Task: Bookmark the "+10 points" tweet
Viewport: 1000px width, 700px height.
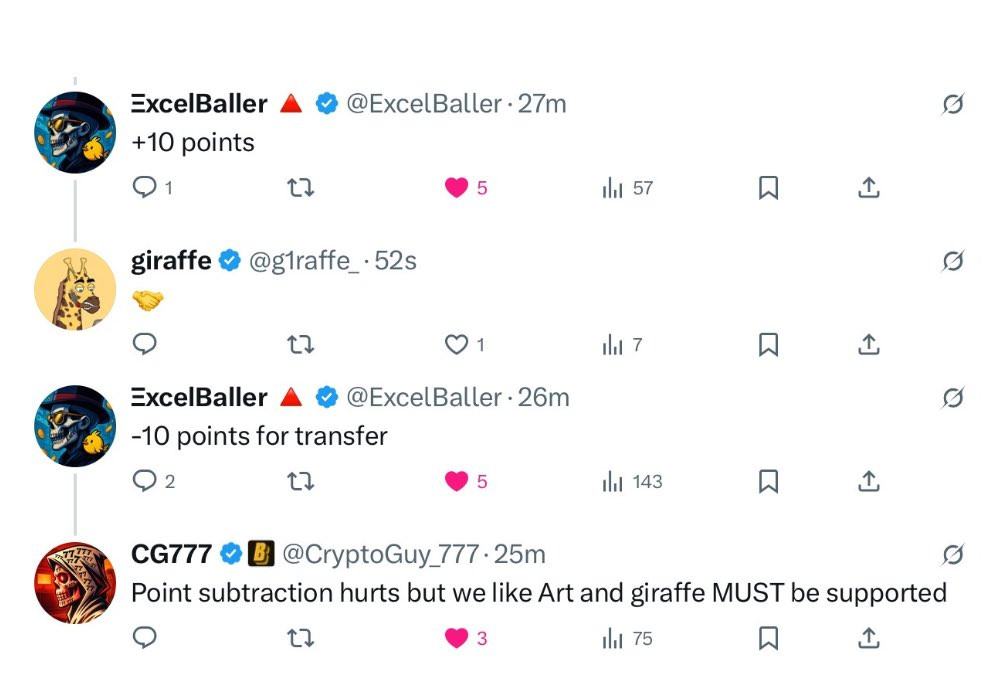Action: [768, 187]
